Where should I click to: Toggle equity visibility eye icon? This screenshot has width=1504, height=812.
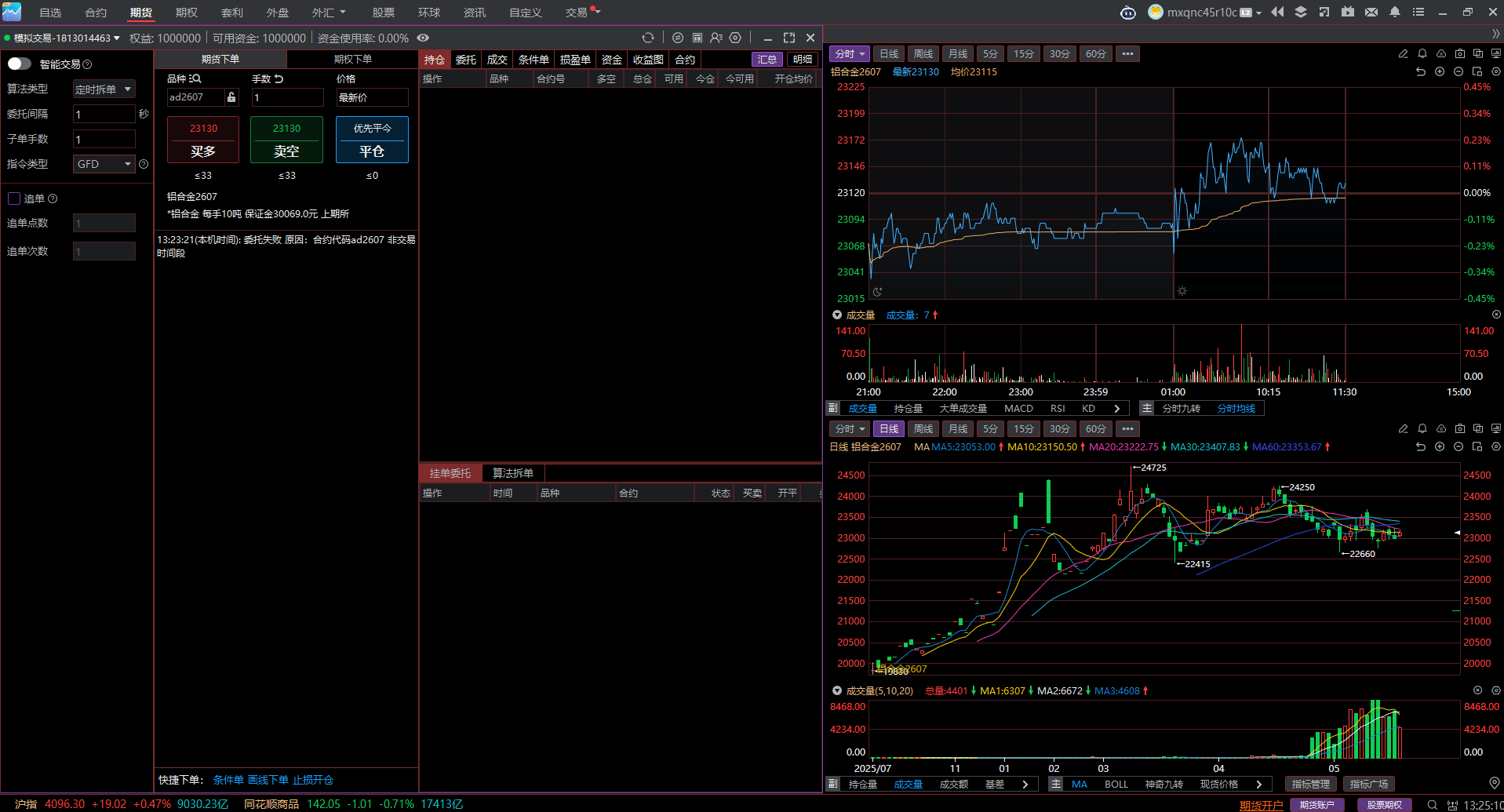pos(424,38)
